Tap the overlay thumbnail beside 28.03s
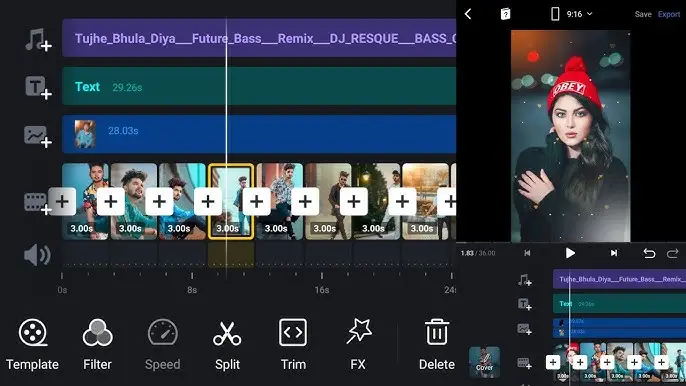This screenshot has width=686, height=386. [x=85, y=134]
